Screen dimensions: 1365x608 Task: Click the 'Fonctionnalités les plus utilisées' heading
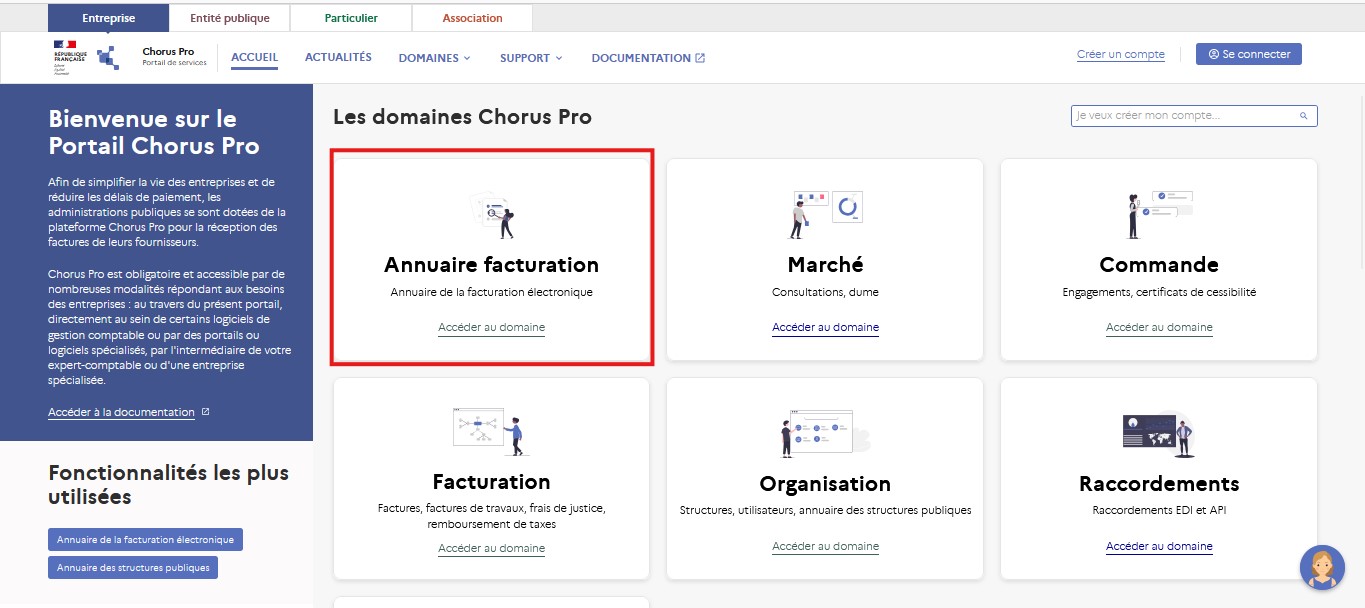click(168, 485)
